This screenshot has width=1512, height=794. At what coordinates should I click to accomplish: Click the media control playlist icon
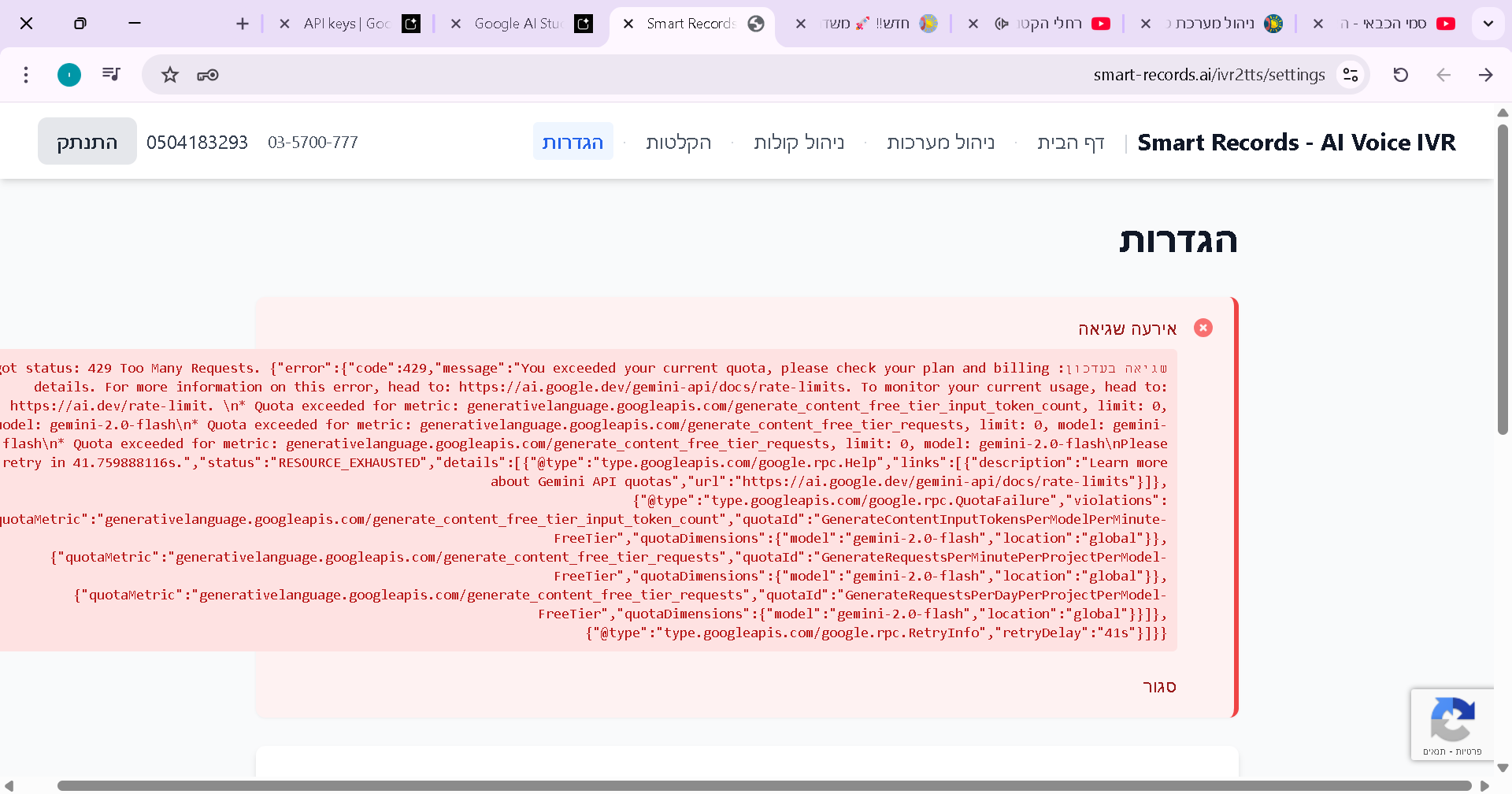(x=111, y=74)
